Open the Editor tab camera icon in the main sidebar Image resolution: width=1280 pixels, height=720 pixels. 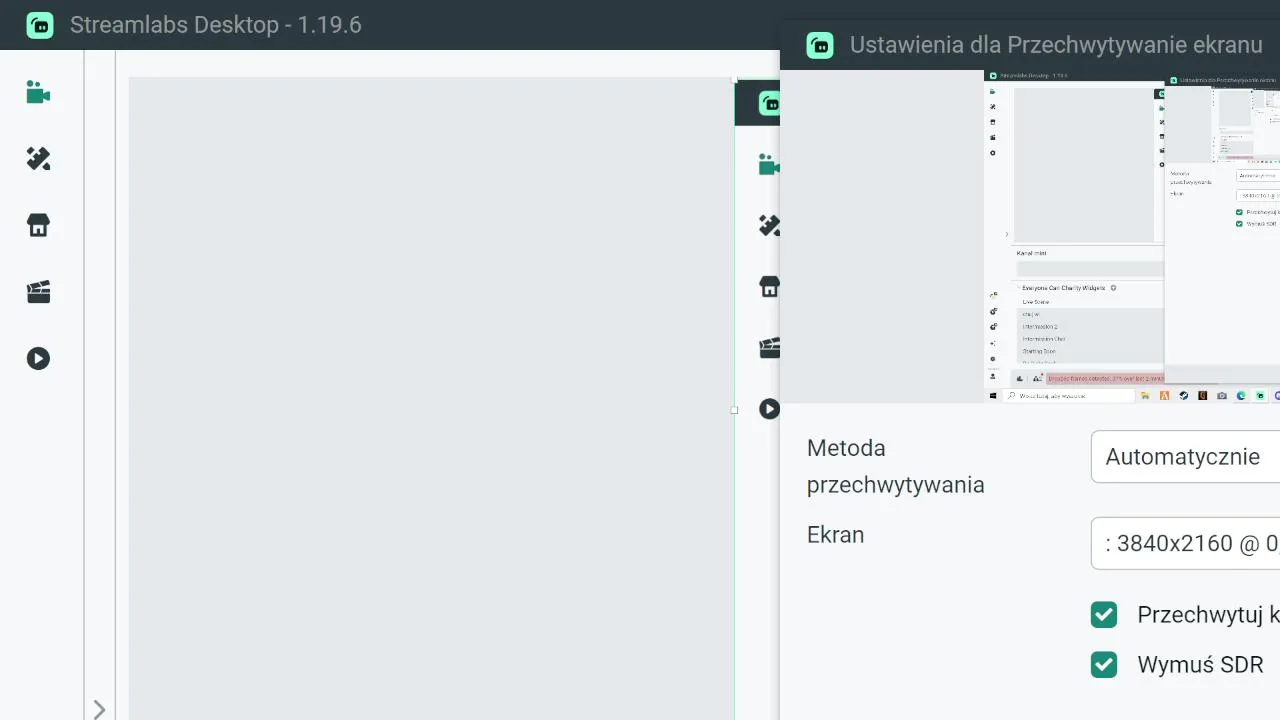(x=38, y=93)
